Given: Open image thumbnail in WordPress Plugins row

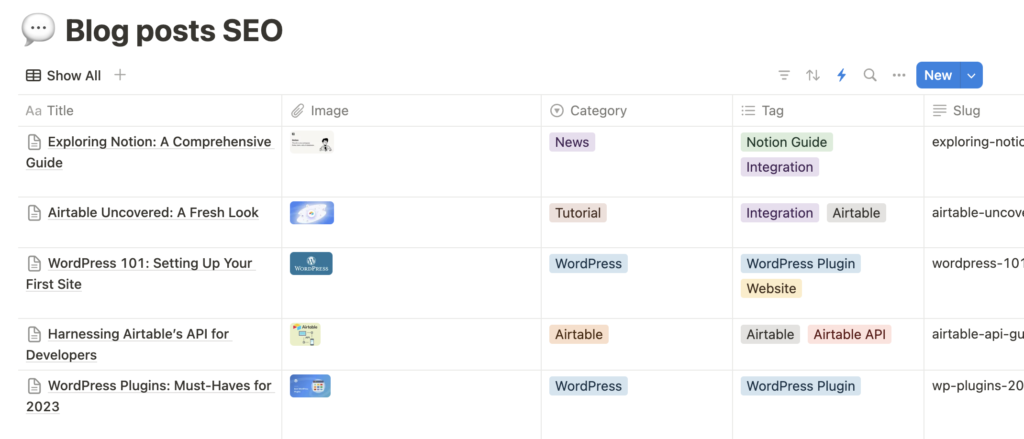Looking at the screenshot, I should 310,386.
